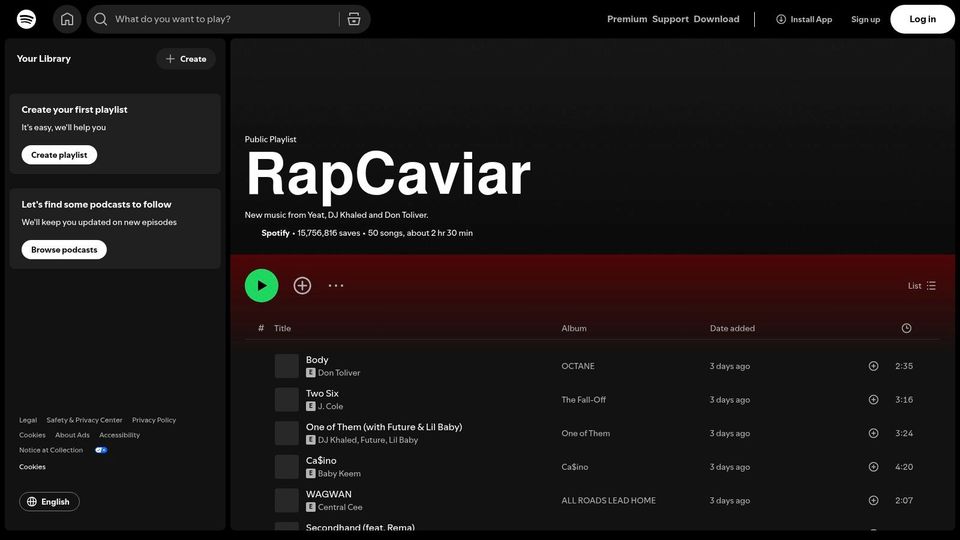The image size is (960, 540).
Task: Open Spotify profile link under playlist title
Action: (276, 233)
